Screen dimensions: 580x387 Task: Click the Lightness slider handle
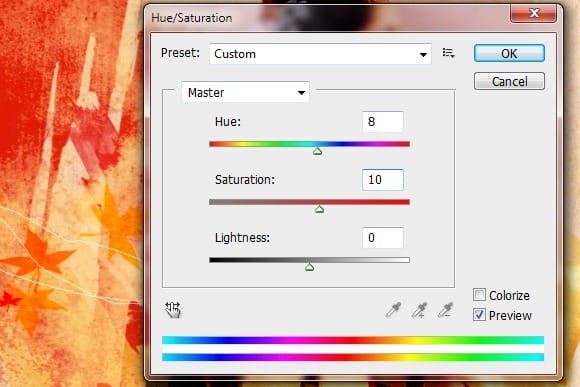coord(309,267)
